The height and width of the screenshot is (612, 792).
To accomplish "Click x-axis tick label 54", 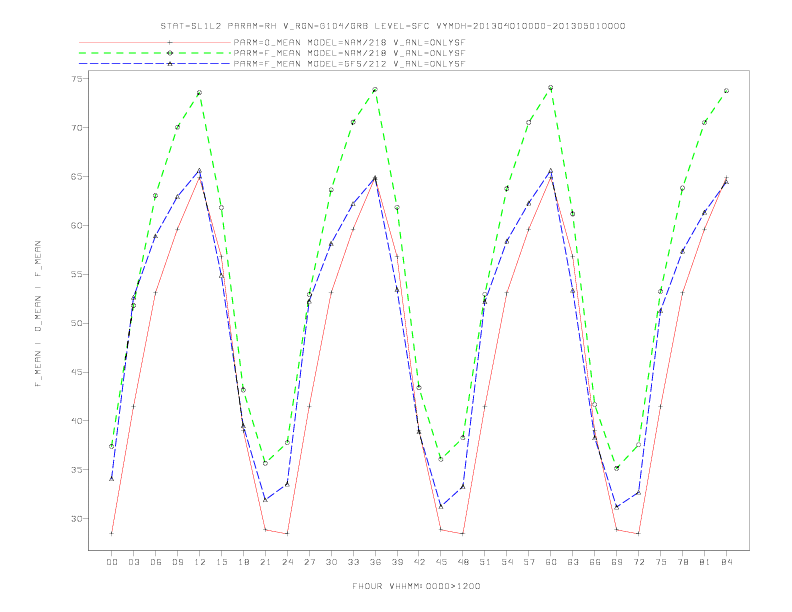I will pos(507,562).
